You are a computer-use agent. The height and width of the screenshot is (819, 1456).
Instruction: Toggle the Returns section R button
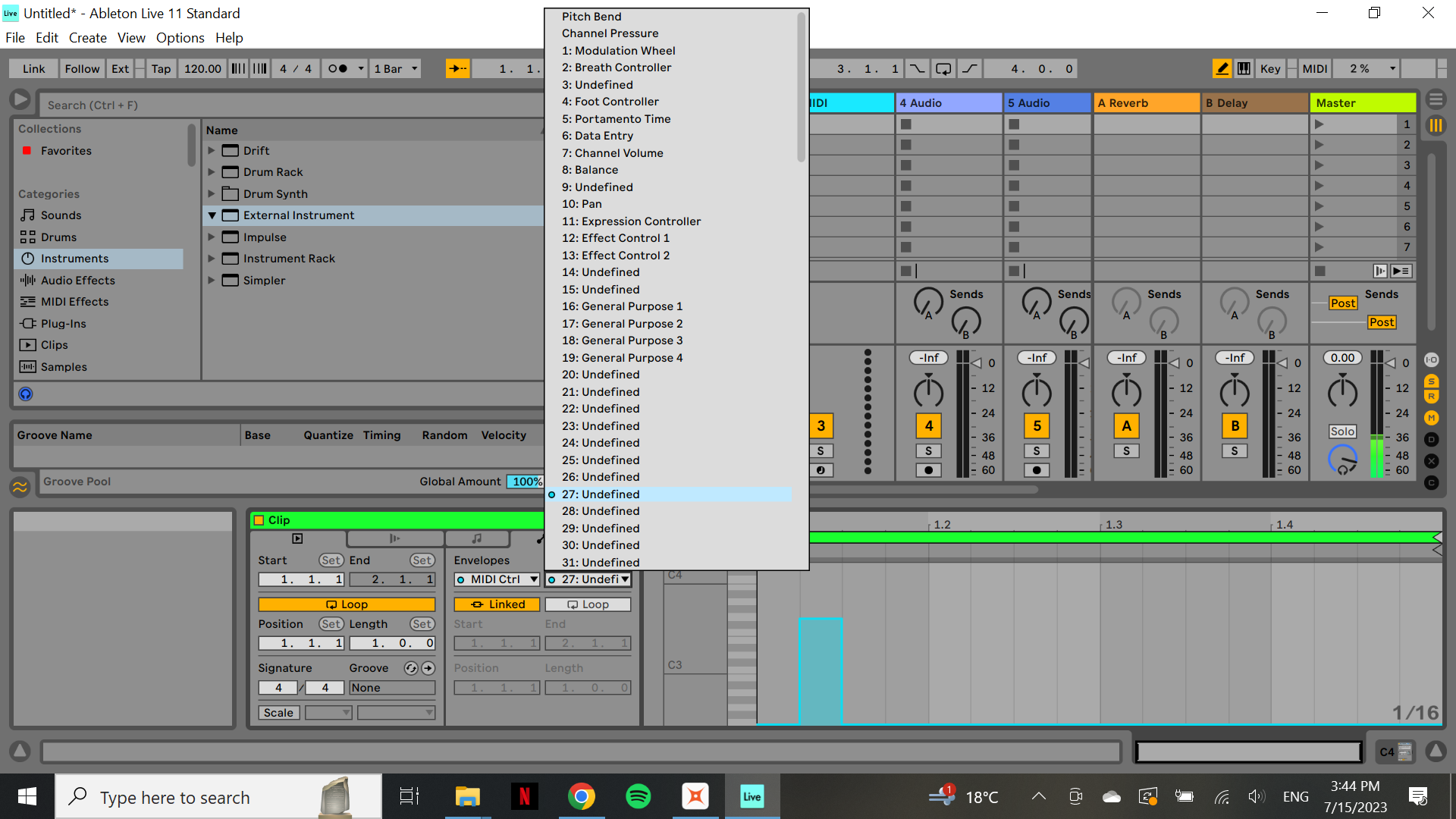pos(1431,396)
